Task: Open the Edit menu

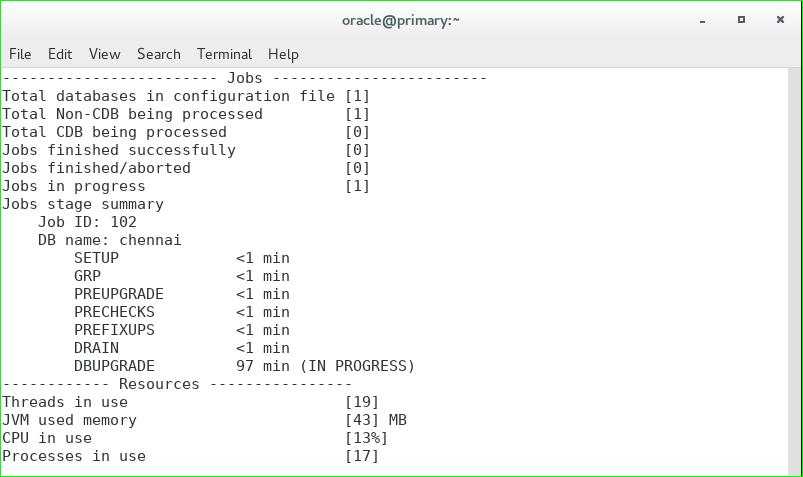Action: [60, 54]
